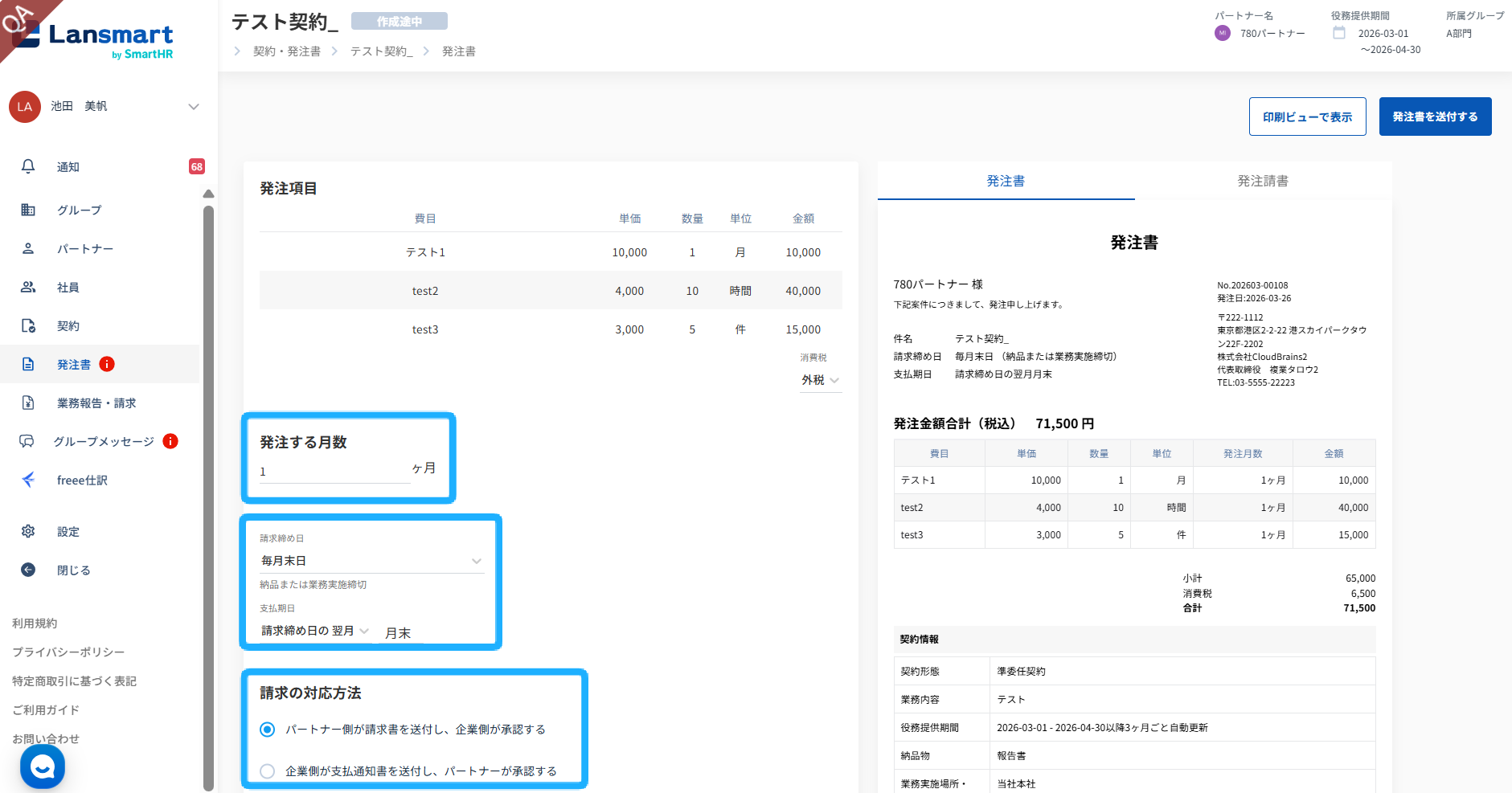
Task: Open the group message chat icon
Action: pyautogui.click(x=27, y=441)
